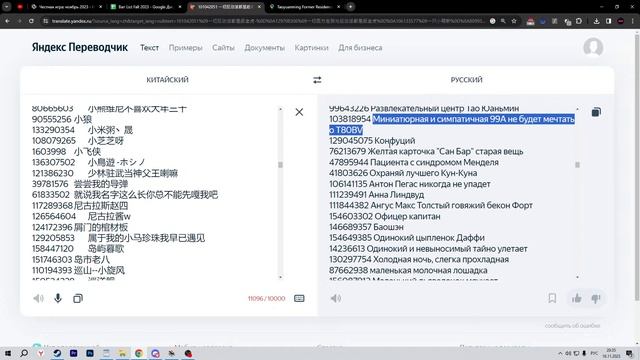This screenshot has height=360, width=640.
Task: Click the source scrollbar down arrow
Action: (x=280, y=277)
